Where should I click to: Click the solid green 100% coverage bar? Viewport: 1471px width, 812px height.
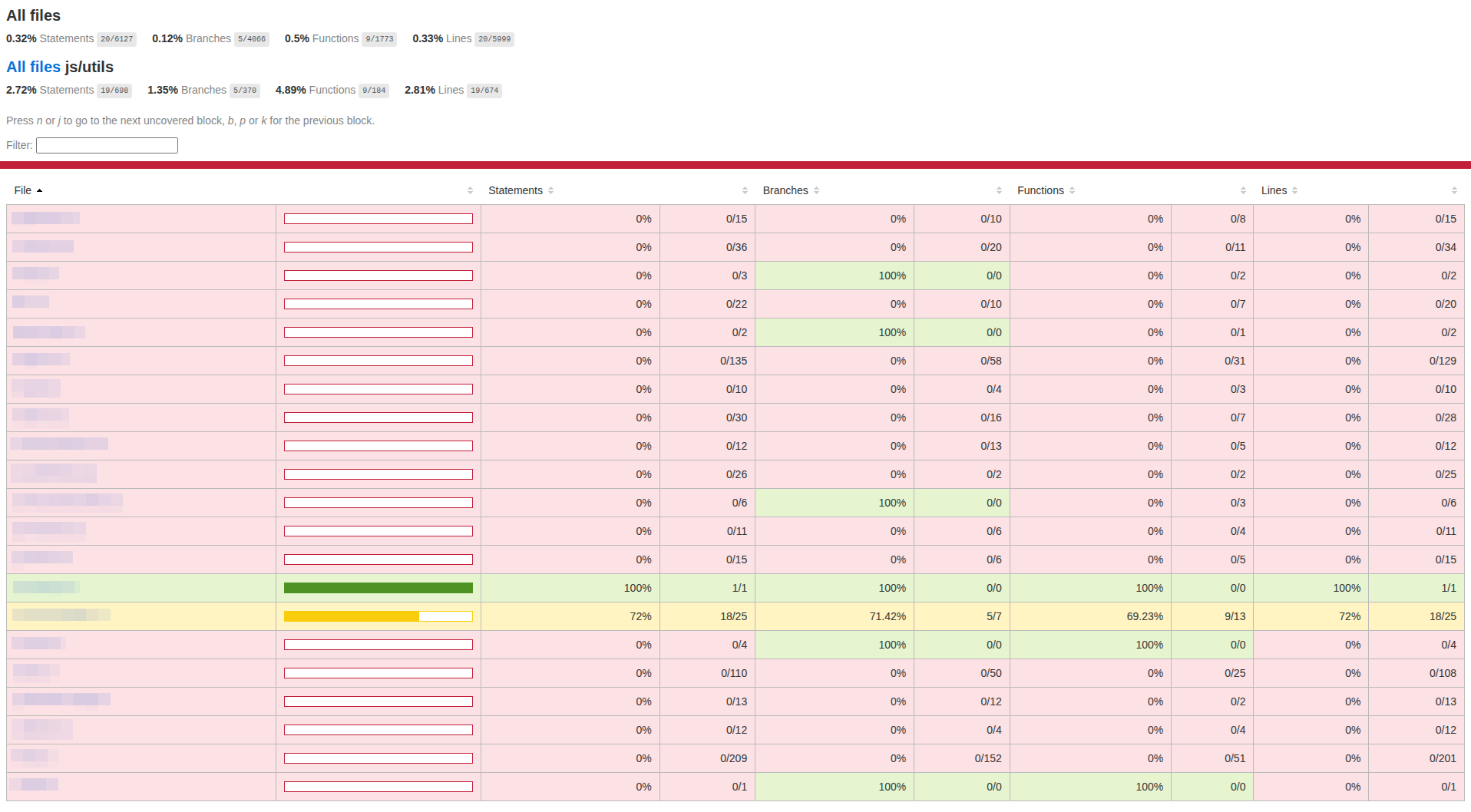point(378,588)
